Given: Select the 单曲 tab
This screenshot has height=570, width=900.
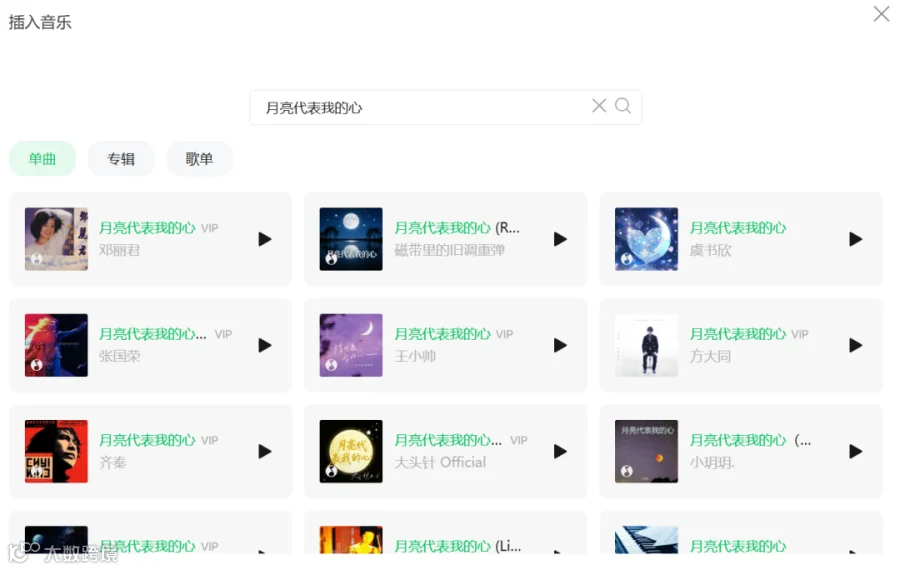Looking at the screenshot, I should (42, 158).
